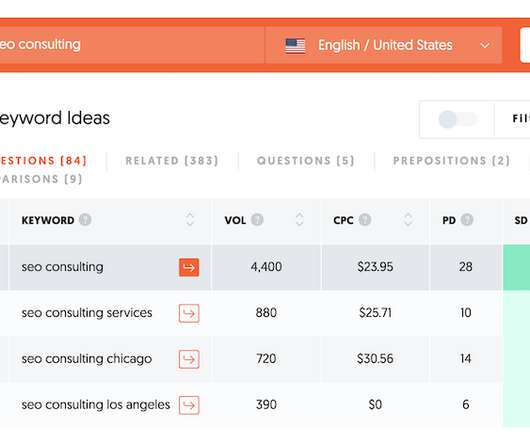The image size is (530, 442).
Task: Switch to the PREPOSITIONS (2) tab
Action: point(451,161)
